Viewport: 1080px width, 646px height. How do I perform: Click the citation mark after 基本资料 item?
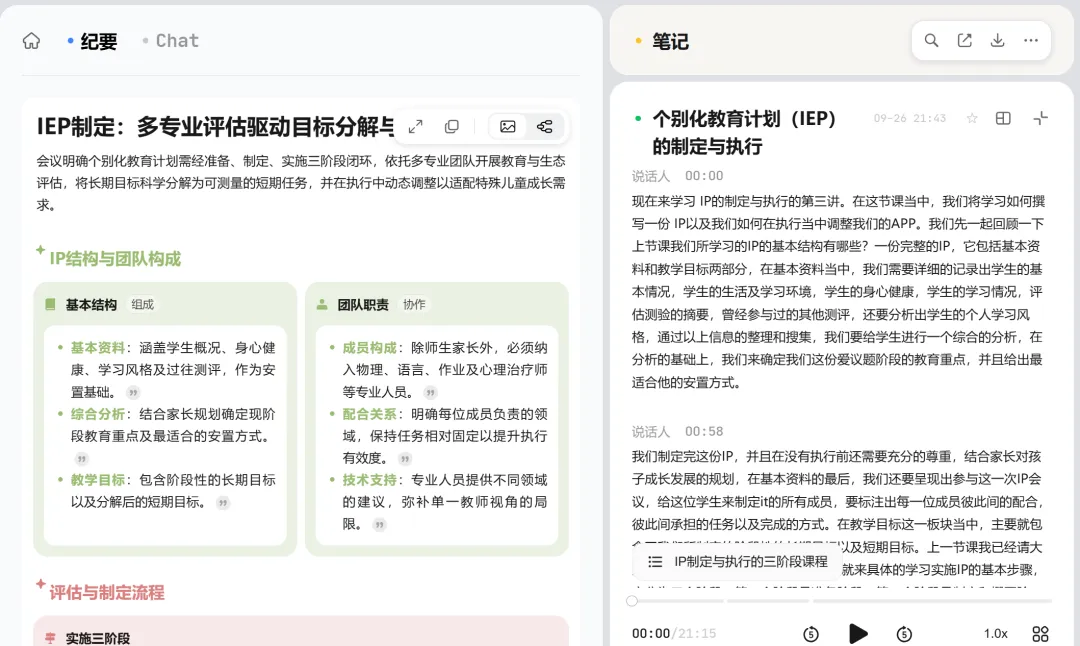133,393
